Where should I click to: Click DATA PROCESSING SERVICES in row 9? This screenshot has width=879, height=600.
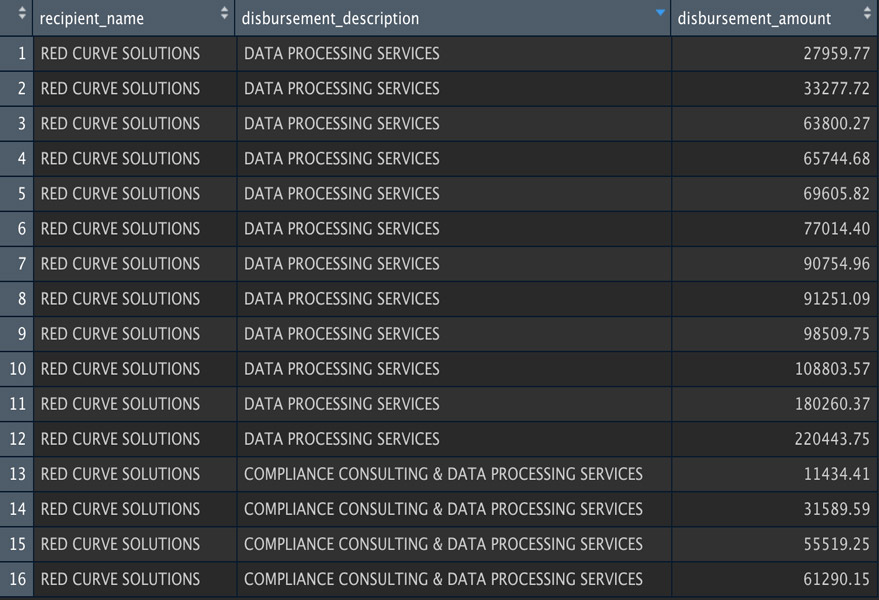coord(341,334)
